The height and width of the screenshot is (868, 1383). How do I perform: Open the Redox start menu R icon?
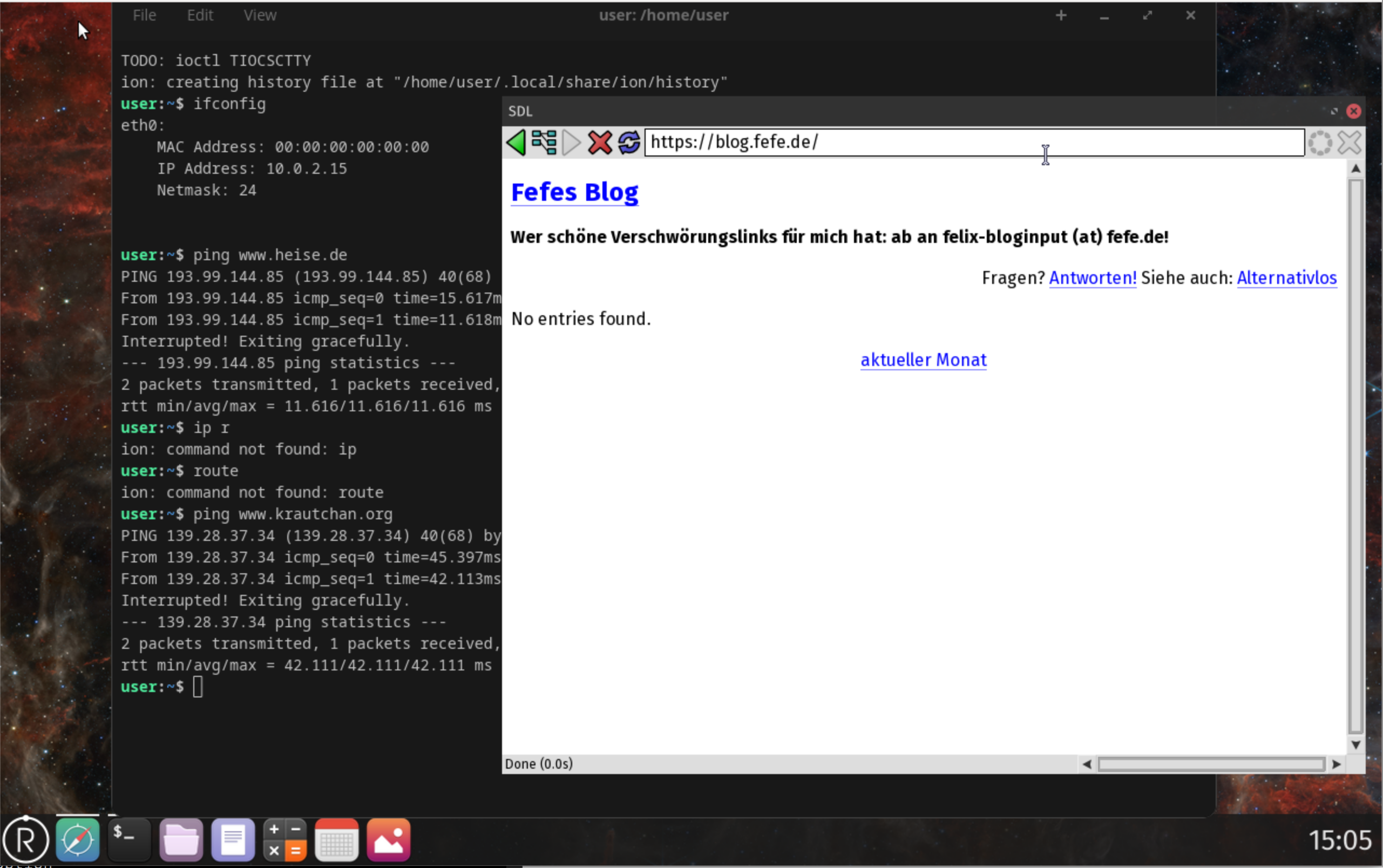[x=25, y=840]
